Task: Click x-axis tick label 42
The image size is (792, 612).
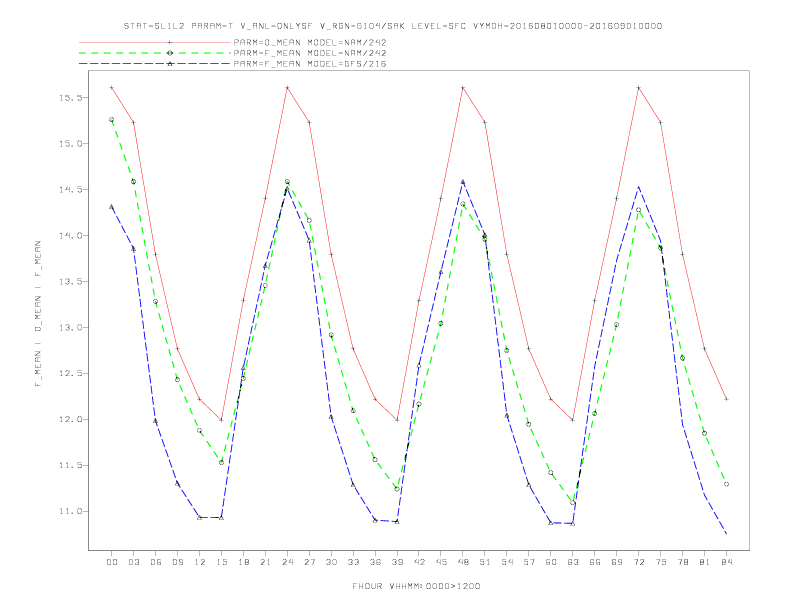Action: click(x=419, y=562)
